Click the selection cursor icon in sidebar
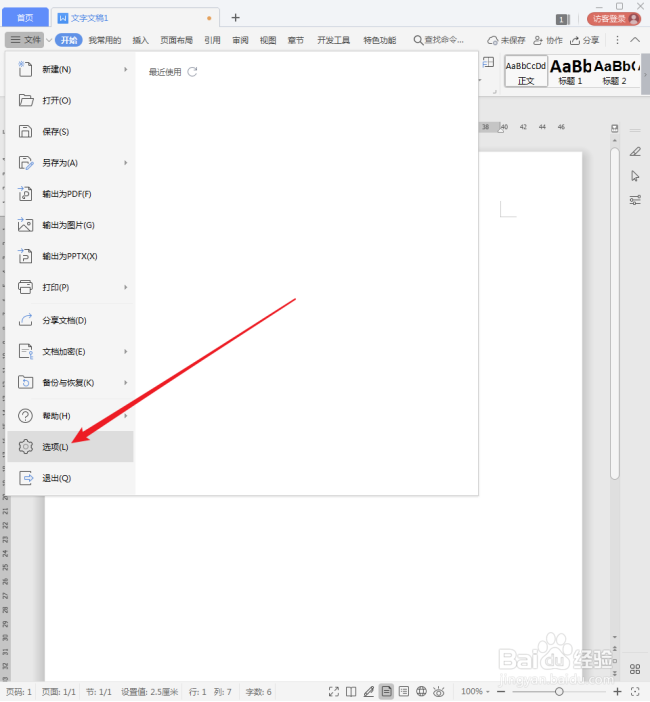650x702 pixels. [635, 176]
